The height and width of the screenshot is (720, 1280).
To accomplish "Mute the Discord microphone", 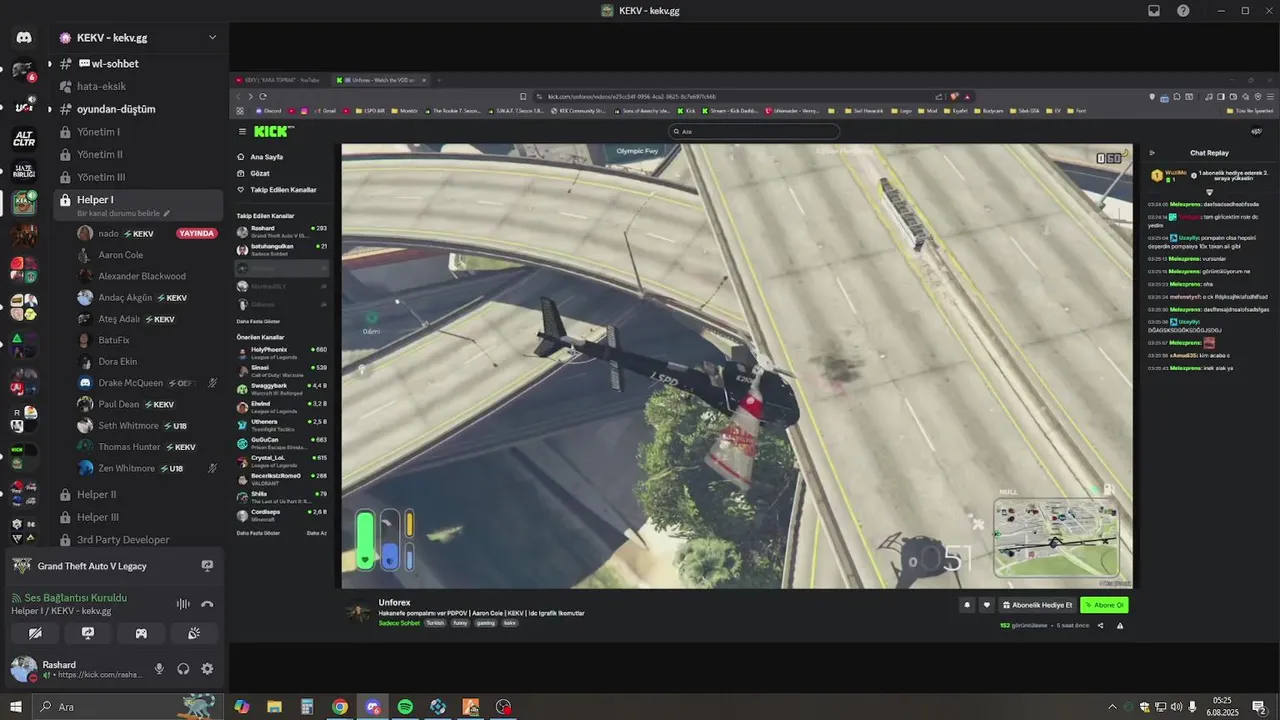I will (x=159, y=669).
